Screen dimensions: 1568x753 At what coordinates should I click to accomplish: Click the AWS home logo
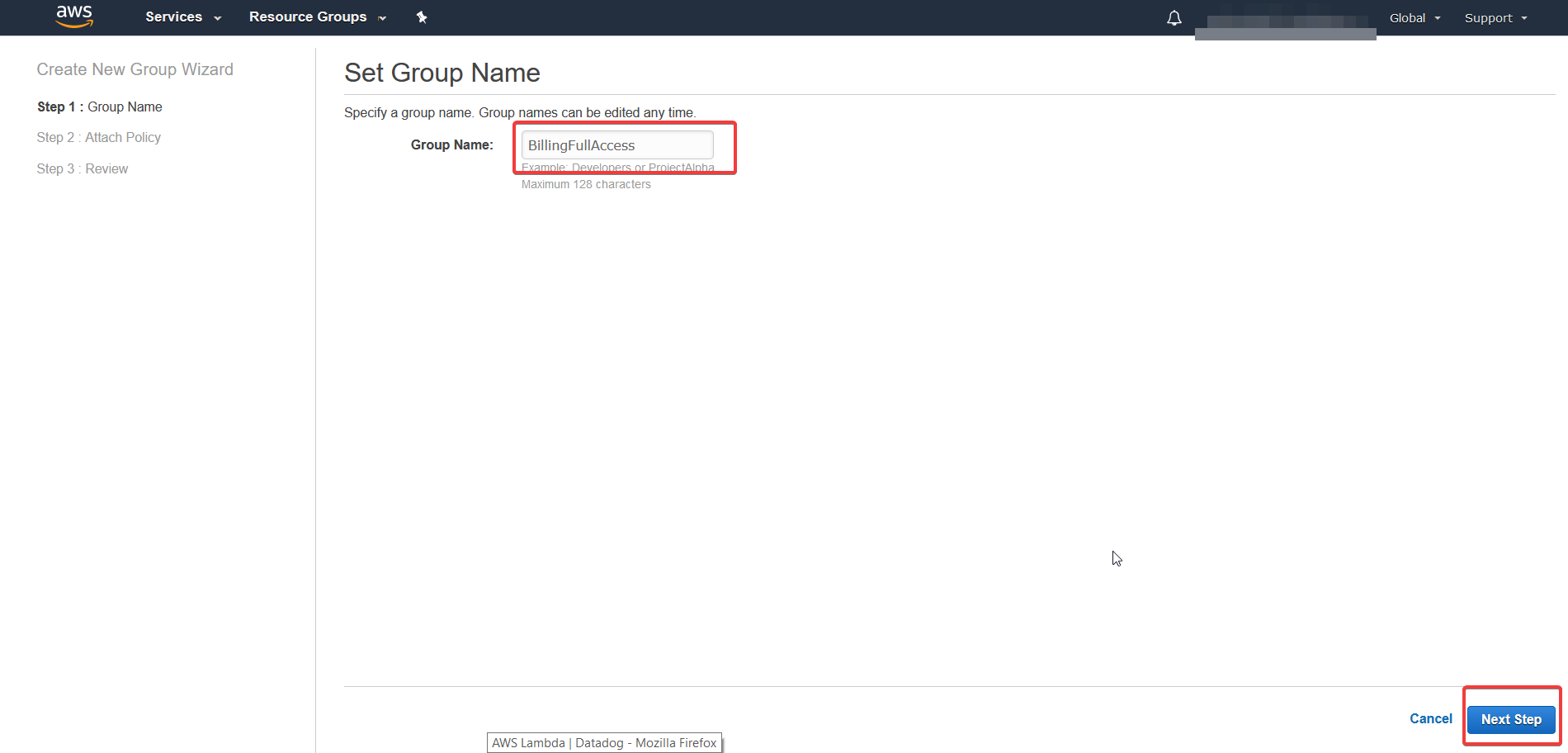tap(73, 17)
